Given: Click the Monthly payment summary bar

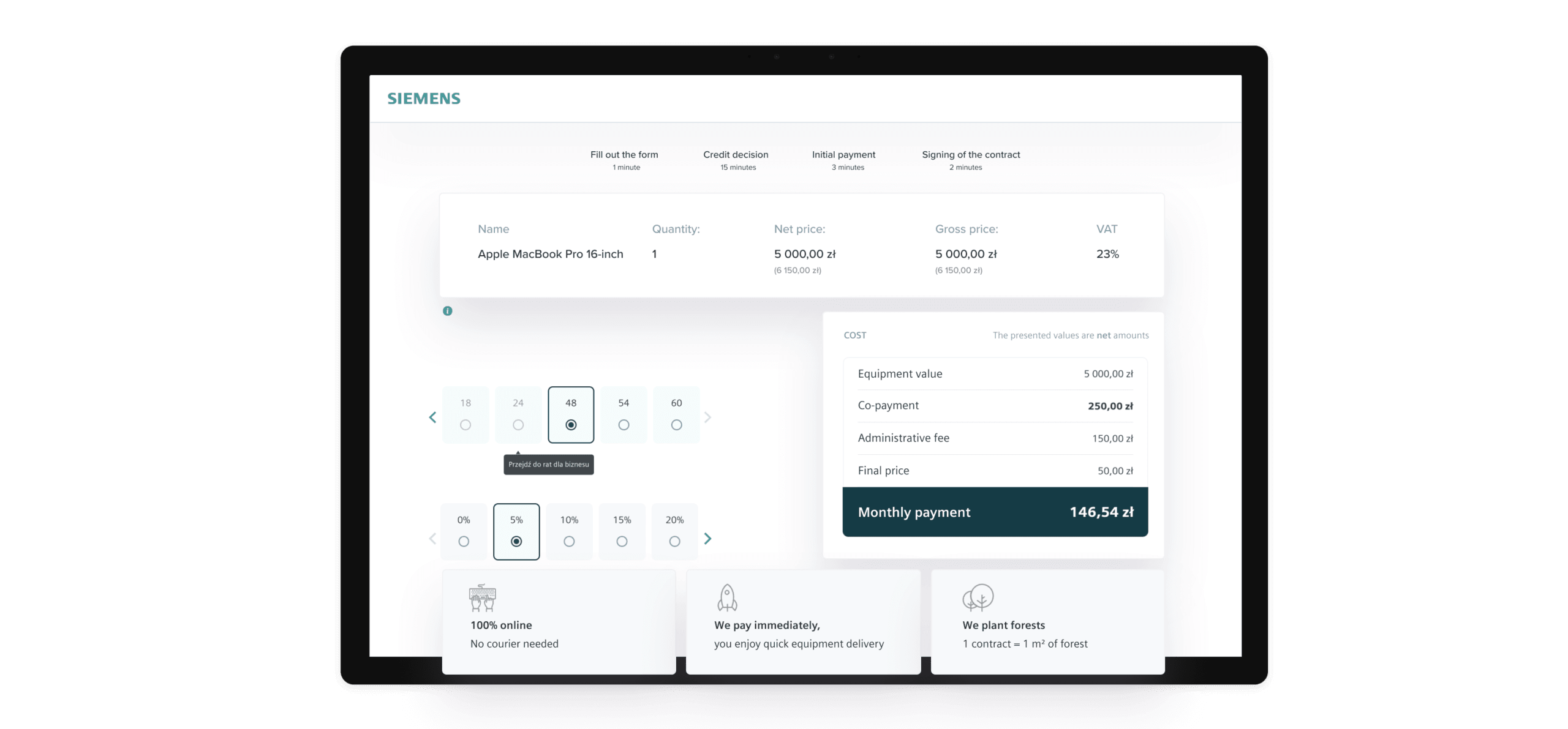Looking at the screenshot, I should (995, 512).
